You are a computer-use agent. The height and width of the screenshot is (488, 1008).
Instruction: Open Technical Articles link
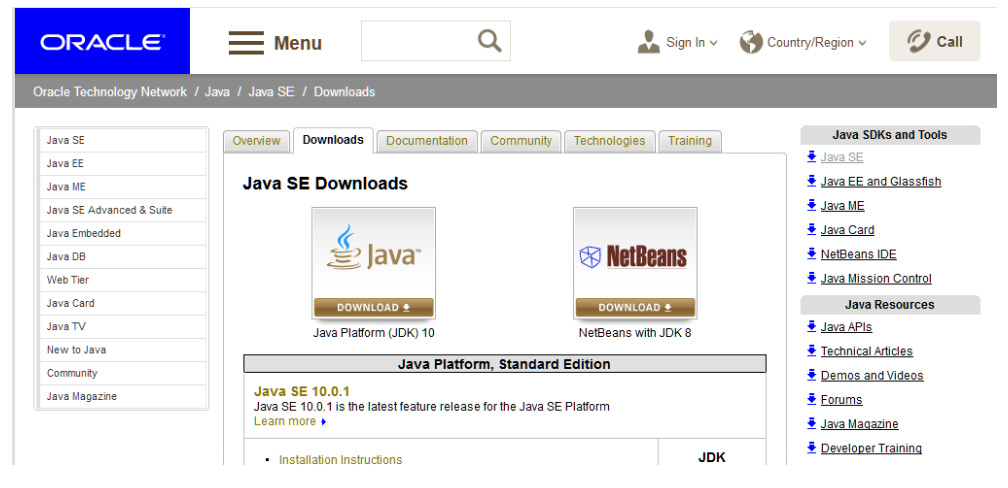867,351
